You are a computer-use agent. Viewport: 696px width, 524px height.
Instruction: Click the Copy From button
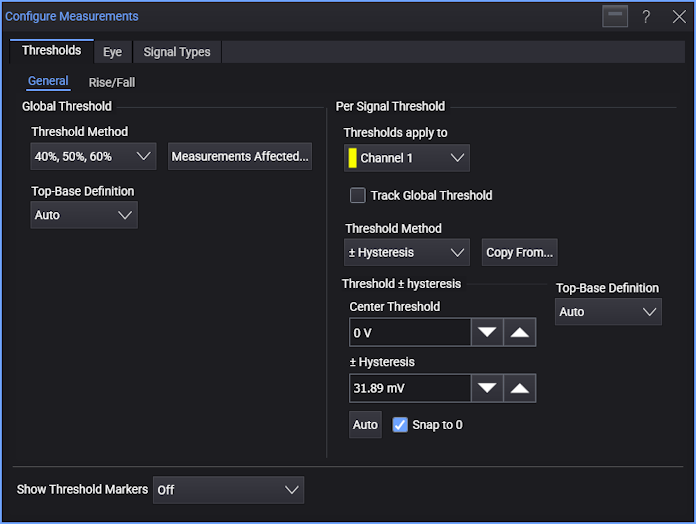(x=519, y=252)
